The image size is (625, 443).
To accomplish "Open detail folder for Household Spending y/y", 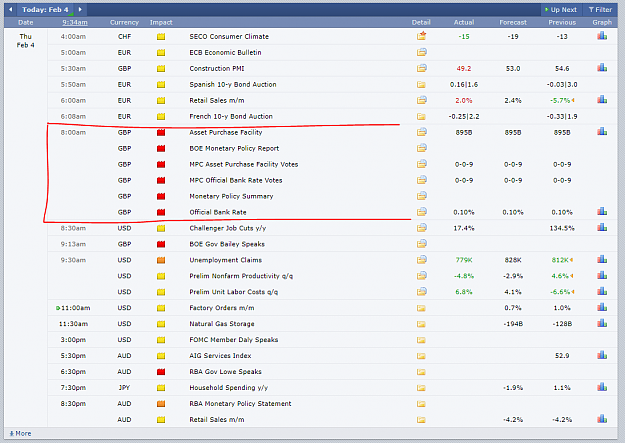I will point(421,388).
